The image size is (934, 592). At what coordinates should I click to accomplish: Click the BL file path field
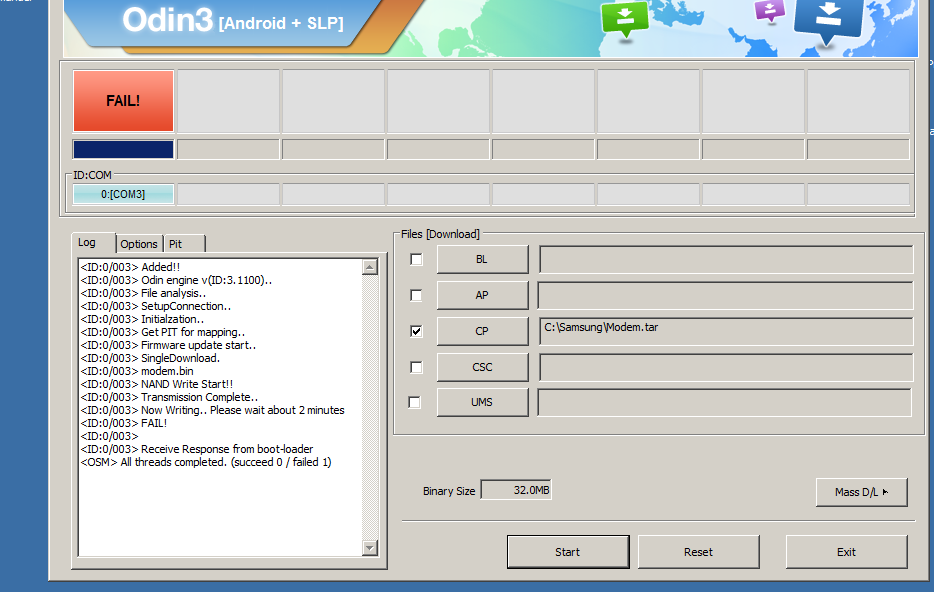pos(726,260)
